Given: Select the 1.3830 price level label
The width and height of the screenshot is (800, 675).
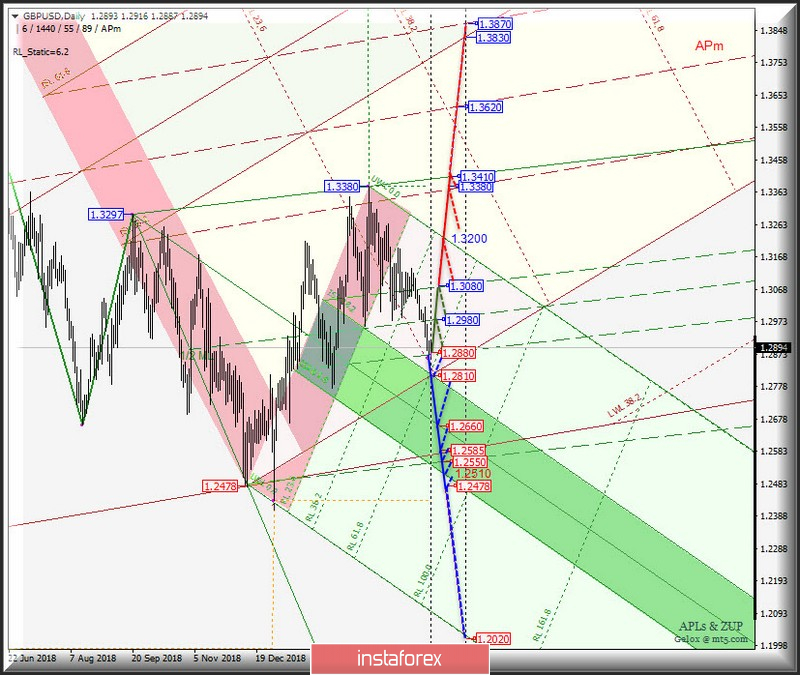Looking at the screenshot, I should [x=493, y=37].
